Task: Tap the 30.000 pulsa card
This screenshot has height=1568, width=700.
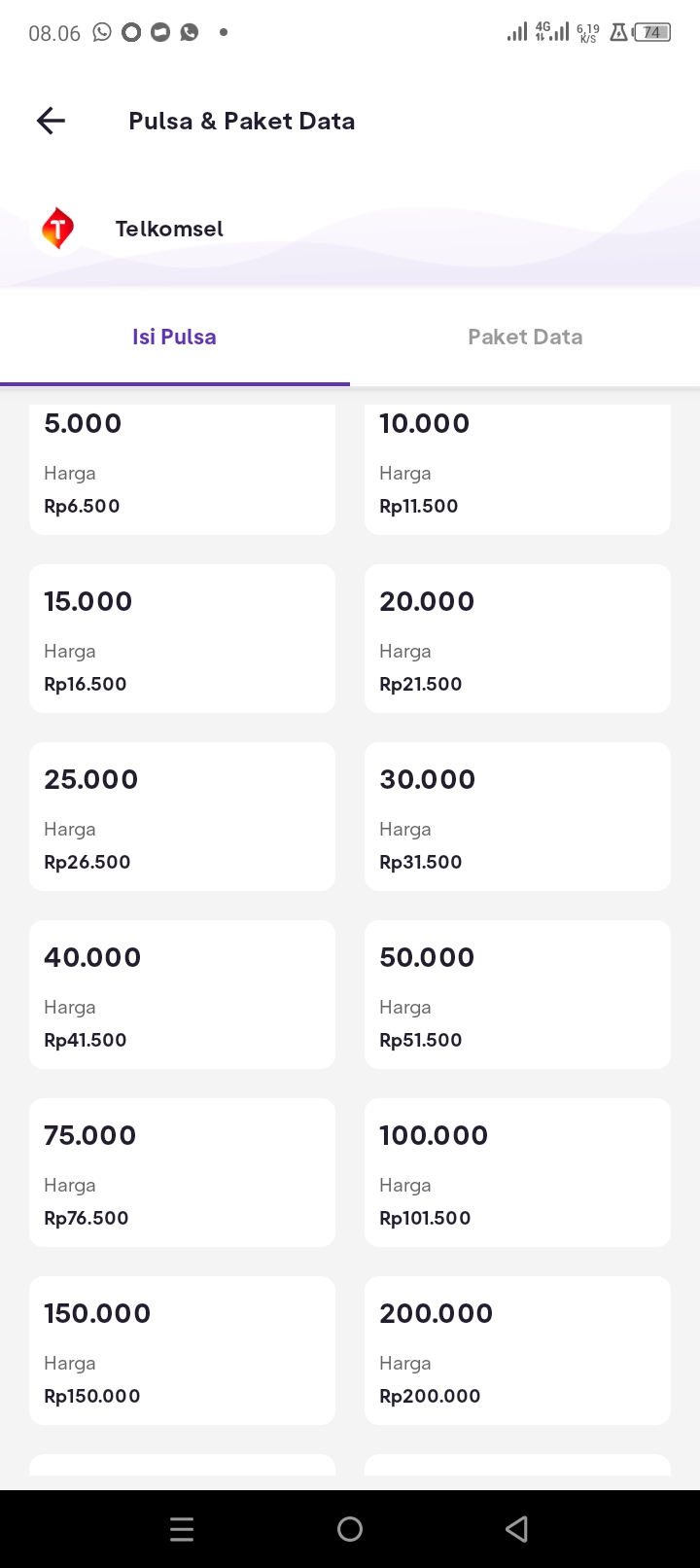Action: point(517,817)
